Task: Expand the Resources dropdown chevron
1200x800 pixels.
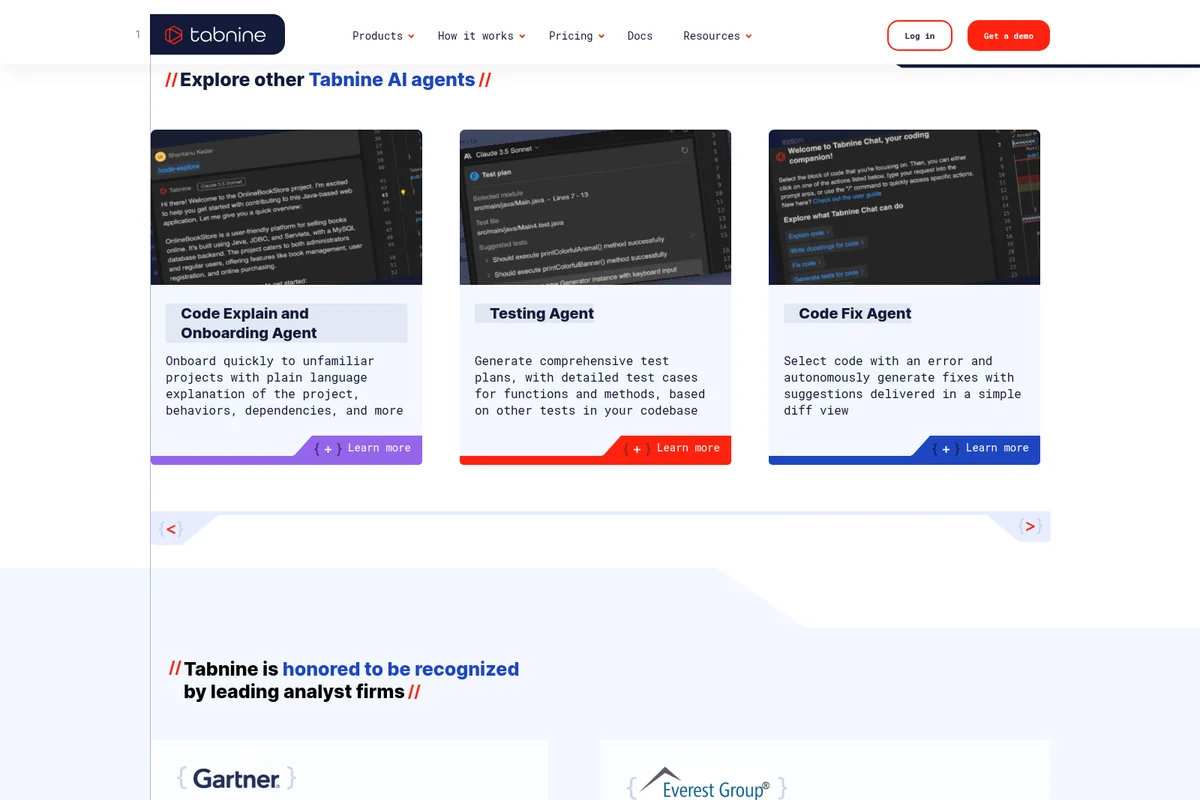Action: click(748, 37)
